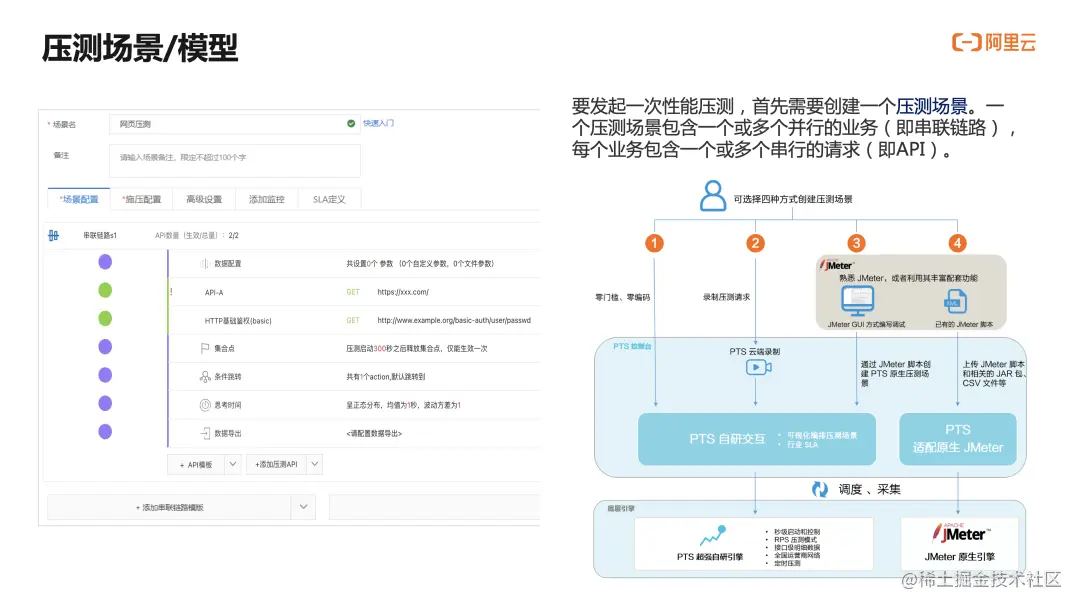Select the API-A row label

(214, 293)
